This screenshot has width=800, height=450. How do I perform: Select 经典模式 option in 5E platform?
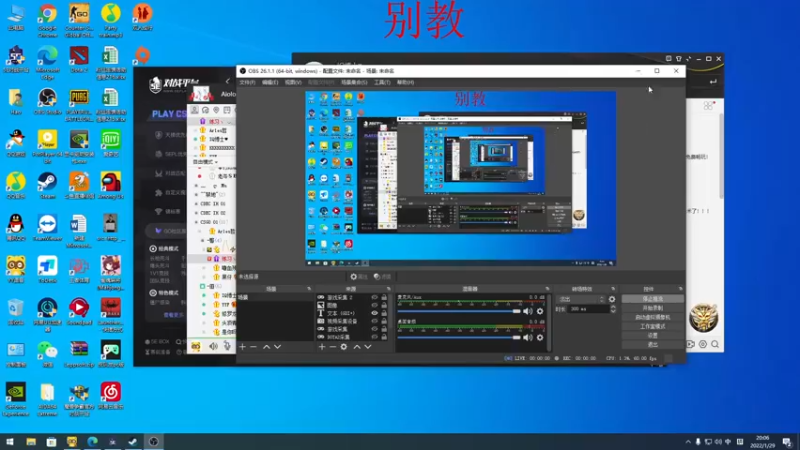click(164, 248)
